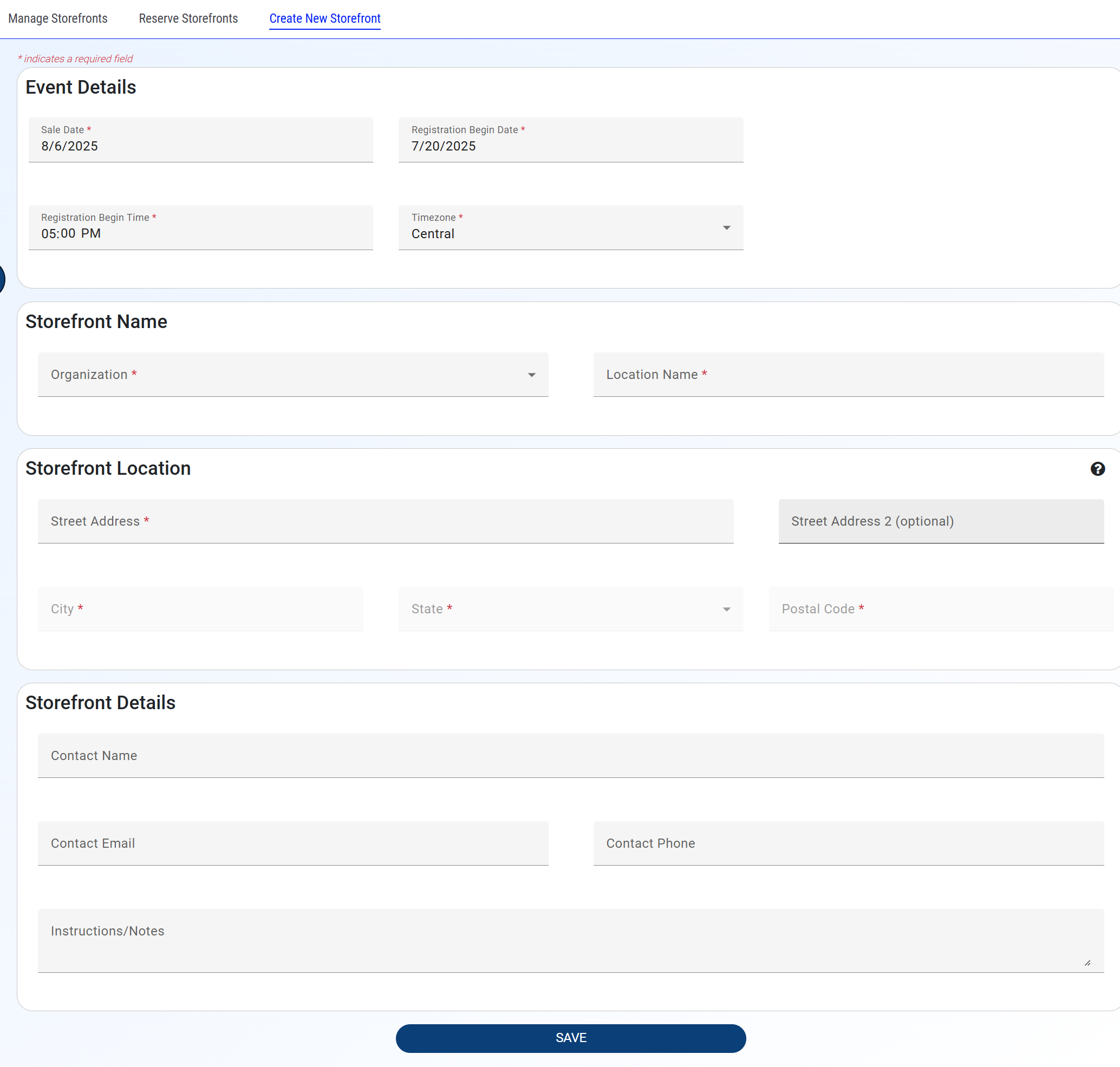1120x1067 pixels.
Task: Focus the Street Address field
Action: (385, 521)
